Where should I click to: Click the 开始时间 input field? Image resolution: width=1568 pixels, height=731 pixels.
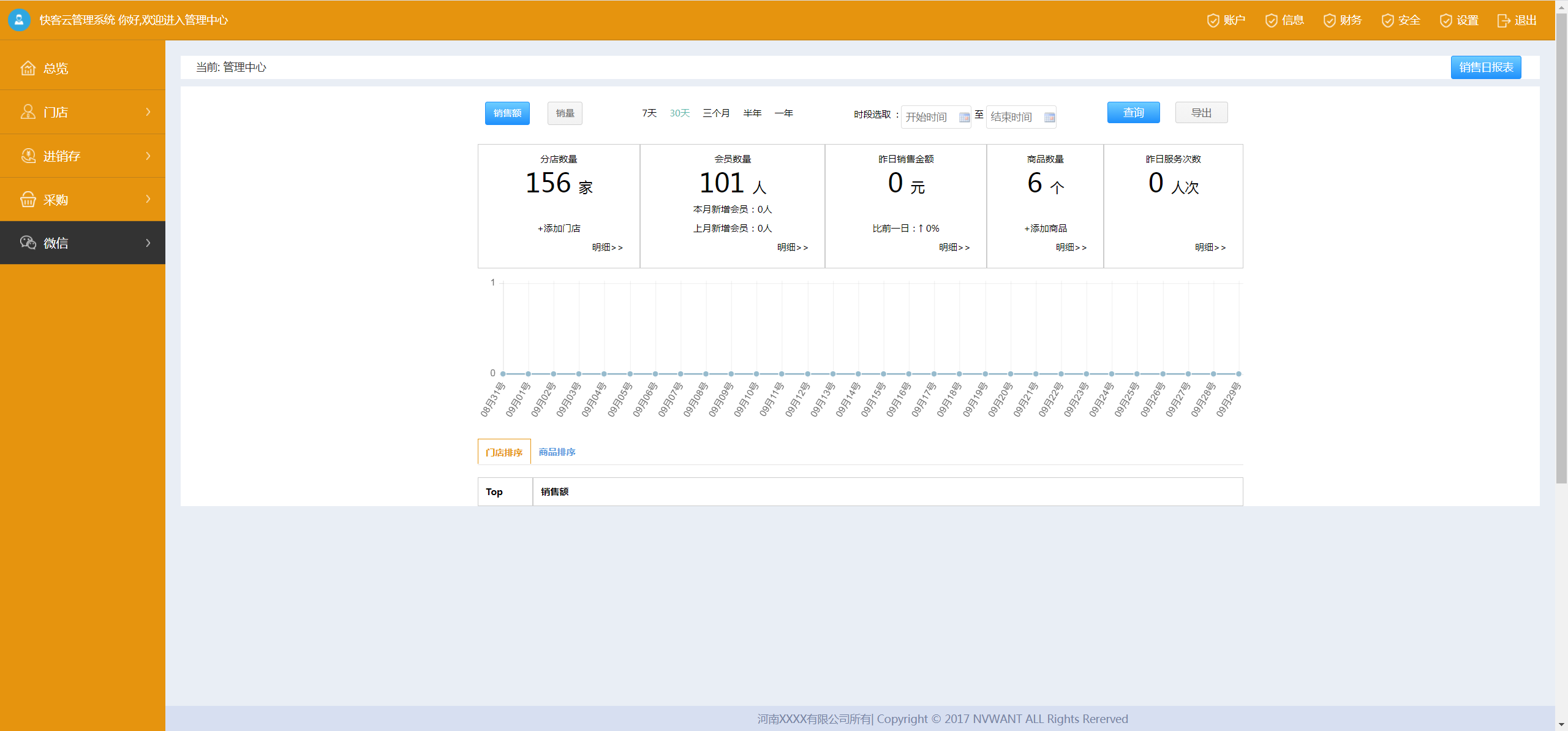(x=936, y=117)
